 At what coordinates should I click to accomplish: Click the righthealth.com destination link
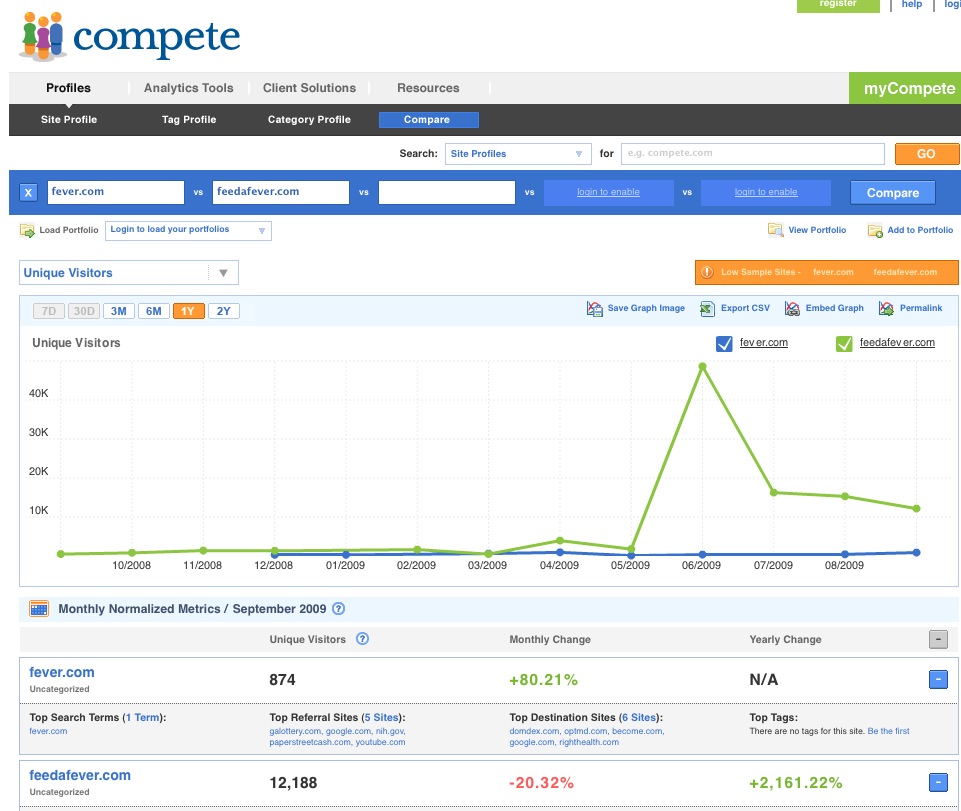pyautogui.click(x=589, y=742)
